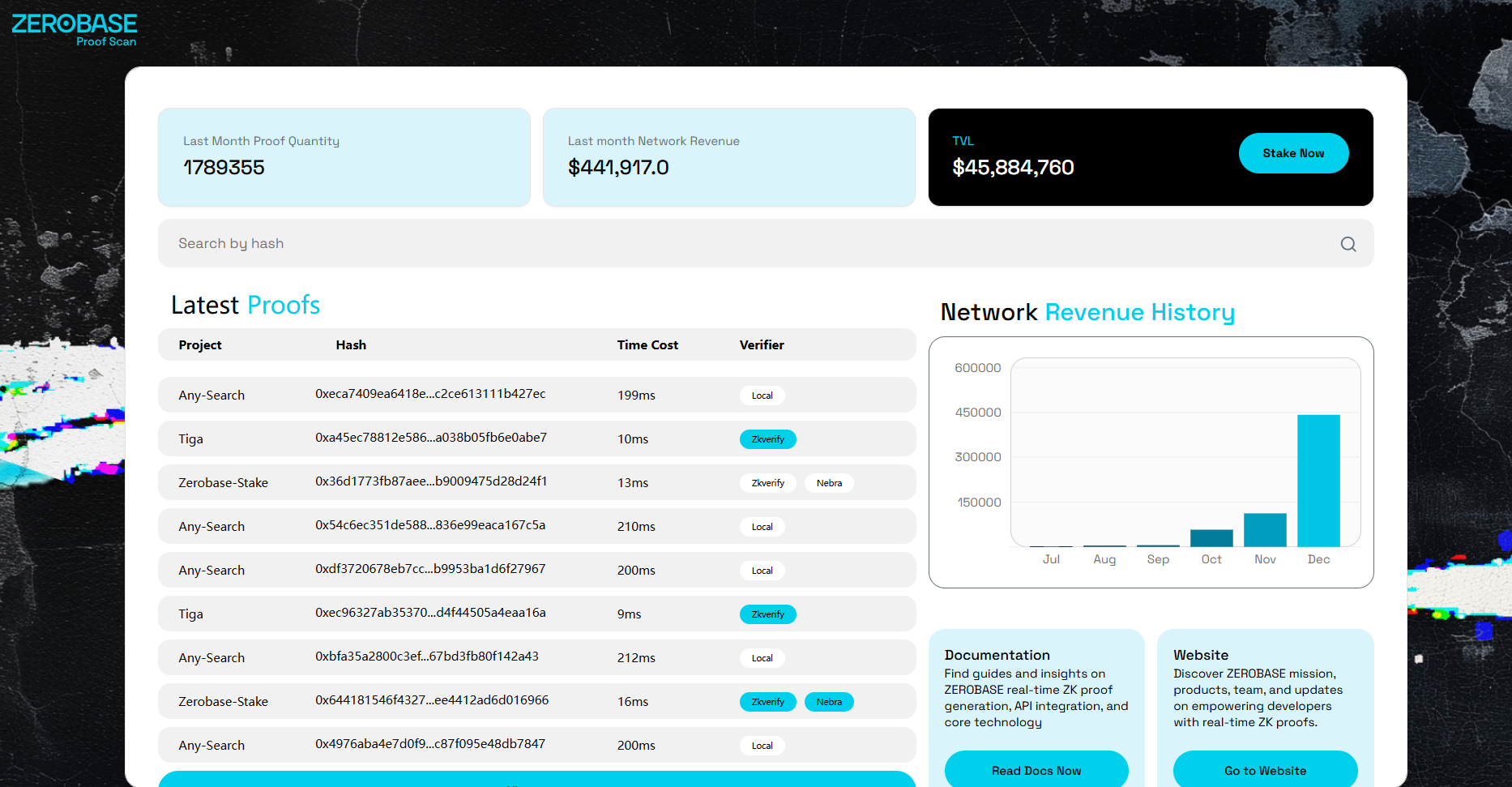Open the ZEROBASE Proof Scan logo
1512x787 pixels.
pyautogui.click(x=75, y=30)
